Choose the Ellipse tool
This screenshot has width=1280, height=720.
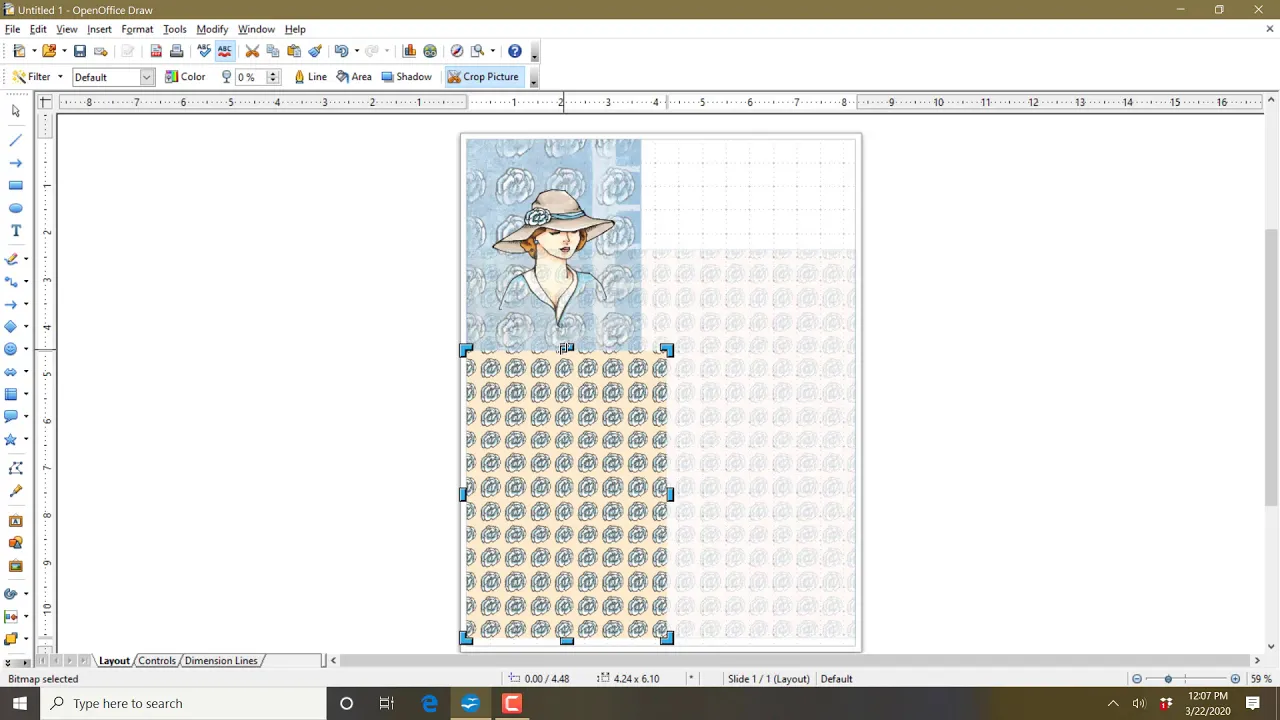pos(15,208)
